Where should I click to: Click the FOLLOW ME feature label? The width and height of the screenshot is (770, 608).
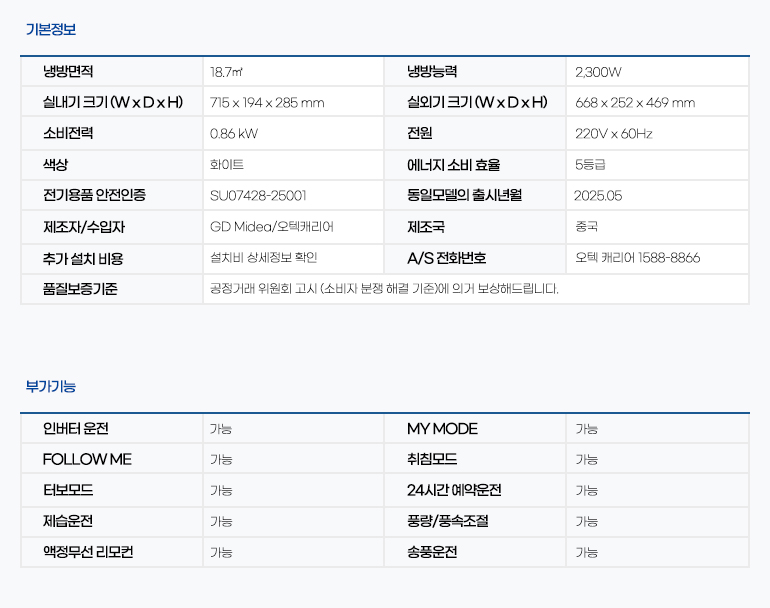coord(87,460)
